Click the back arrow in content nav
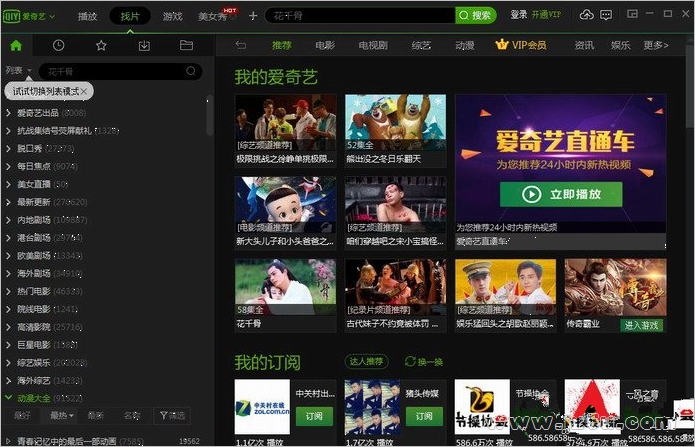Screen dimensions: 695x447 pyautogui.click(x=240, y=45)
